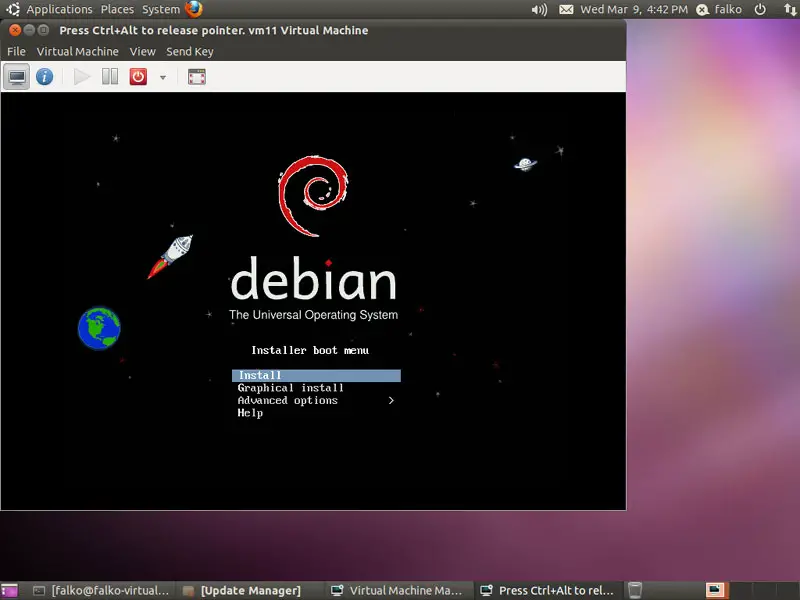Maximize the vm11 Virtual Machine window

click(44, 30)
